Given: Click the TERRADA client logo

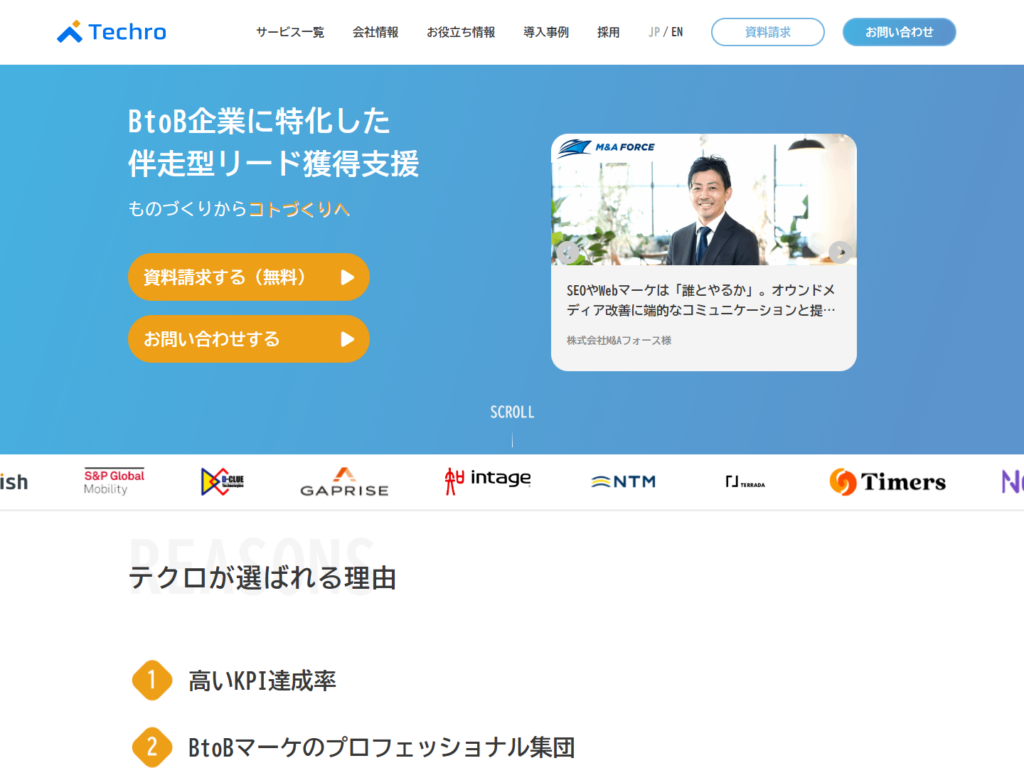Looking at the screenshot, I should click(x=745, y=482).
